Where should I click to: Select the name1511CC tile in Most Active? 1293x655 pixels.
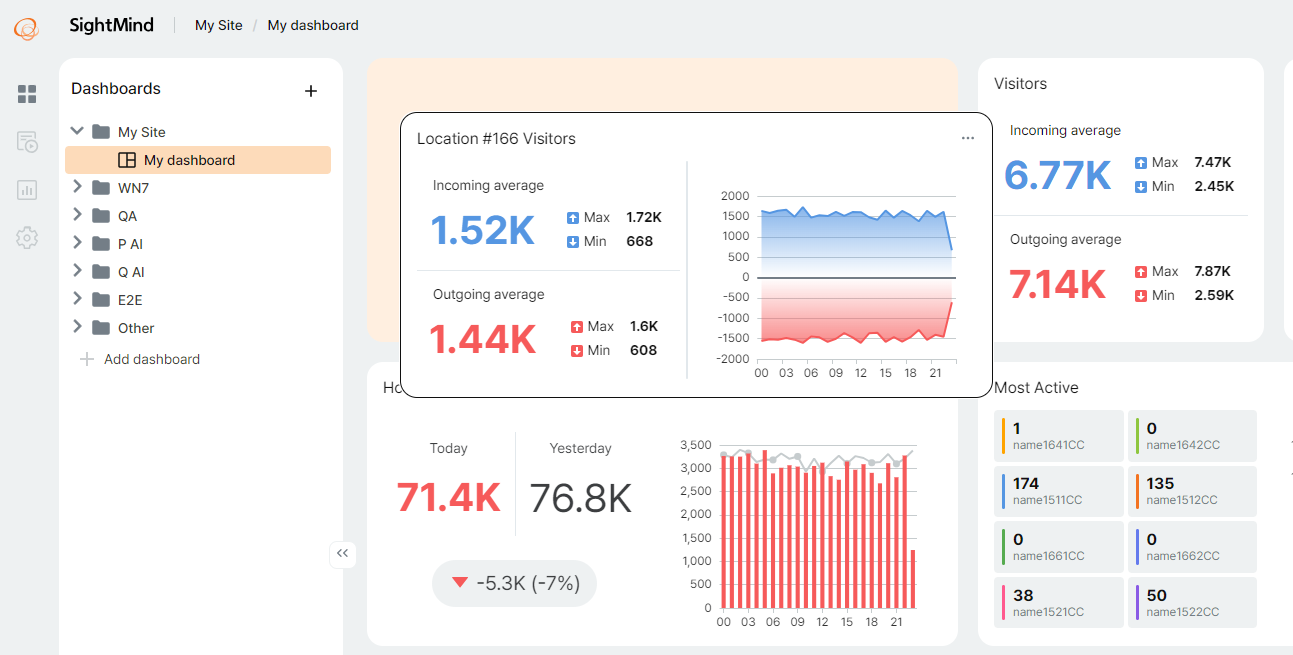coord(1058,491)
